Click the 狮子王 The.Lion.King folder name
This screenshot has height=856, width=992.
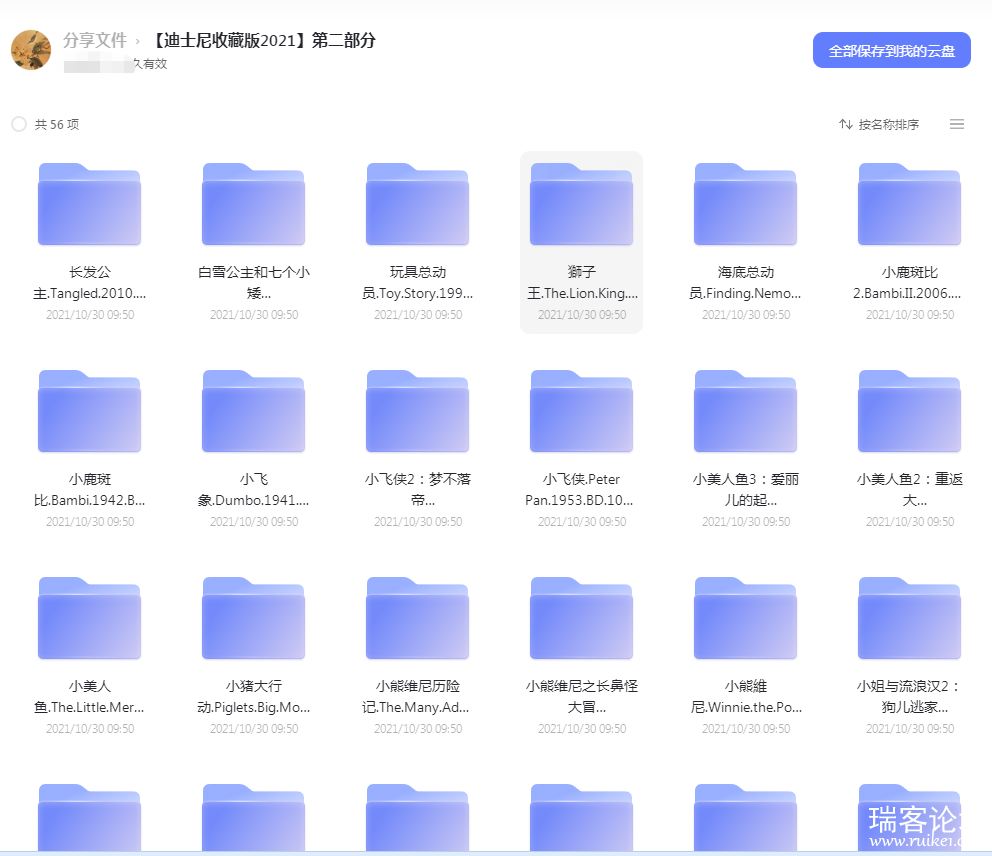(582, 283)
